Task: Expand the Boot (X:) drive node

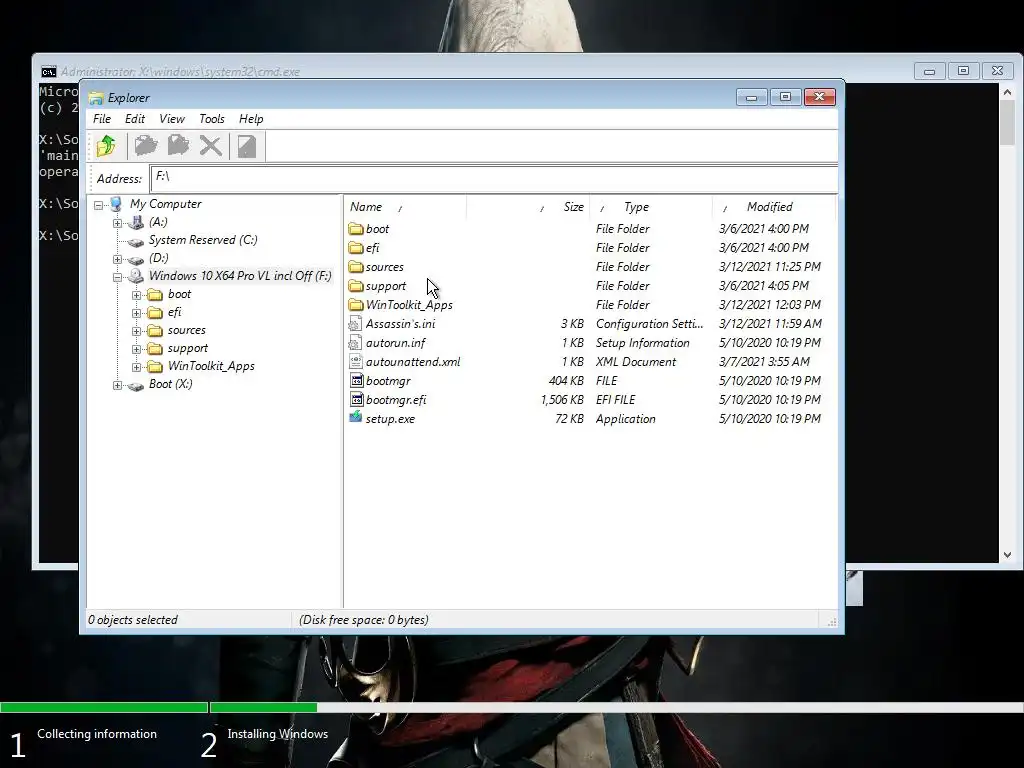Action: [118, 385]
